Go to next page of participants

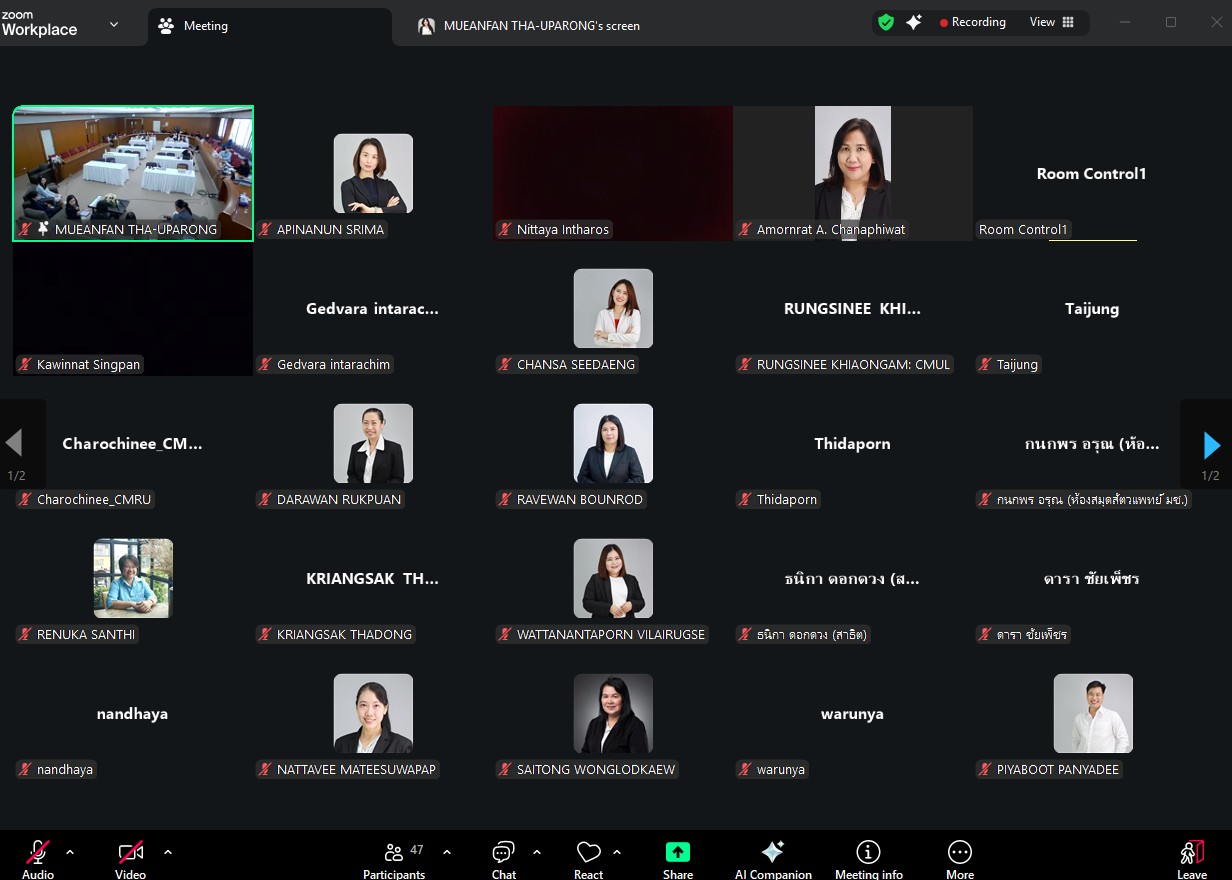tap(1211, 444)
